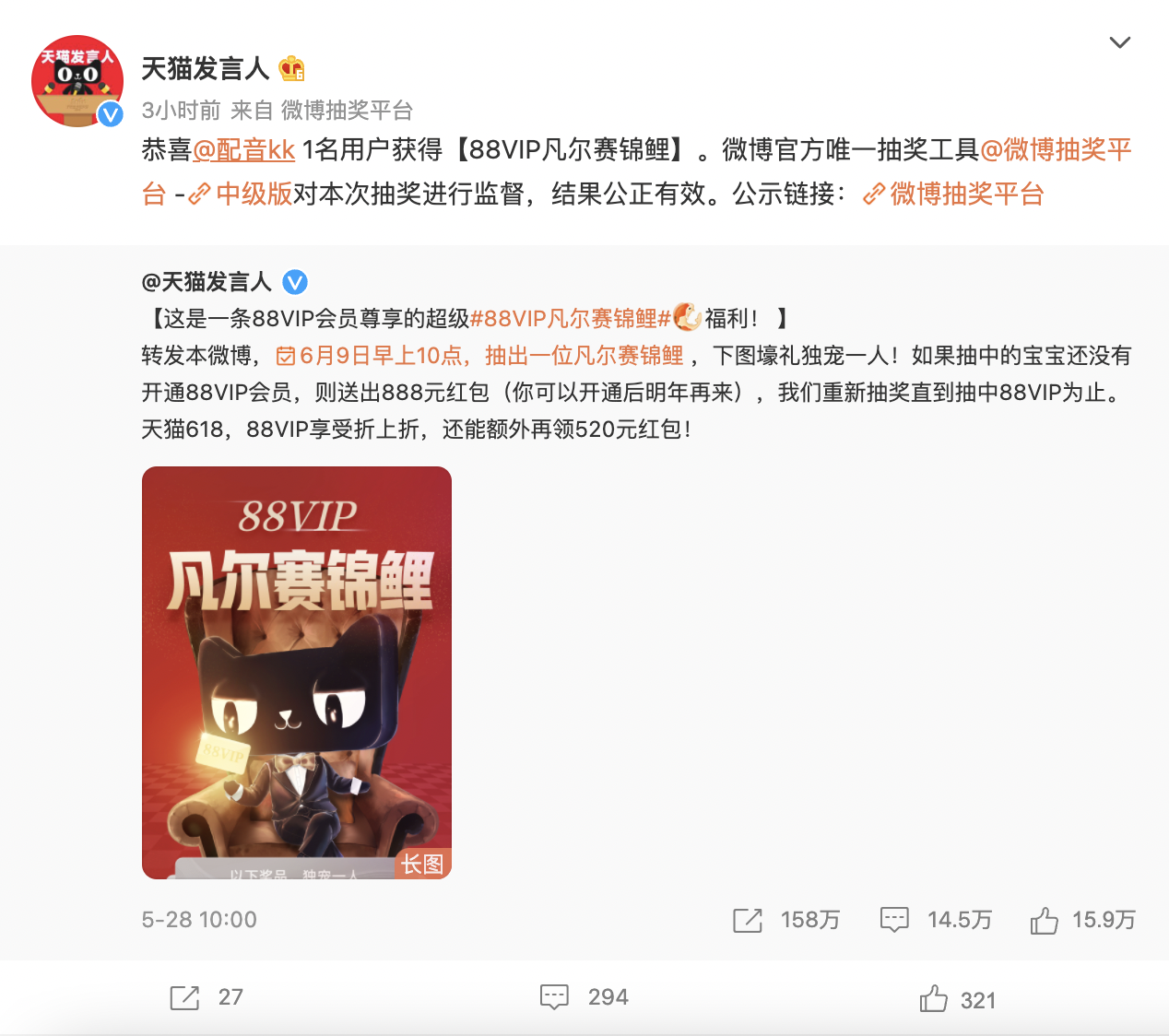Open the 天猫发言人 account name link
The width and height of the screenshot is (1169, 1036).
205,68
